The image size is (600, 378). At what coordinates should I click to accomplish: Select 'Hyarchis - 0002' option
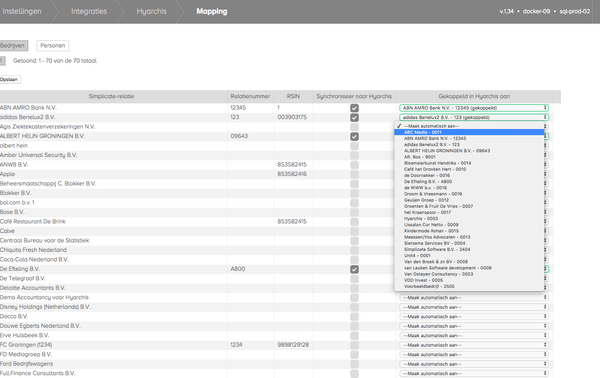click(x=469, y=218)
